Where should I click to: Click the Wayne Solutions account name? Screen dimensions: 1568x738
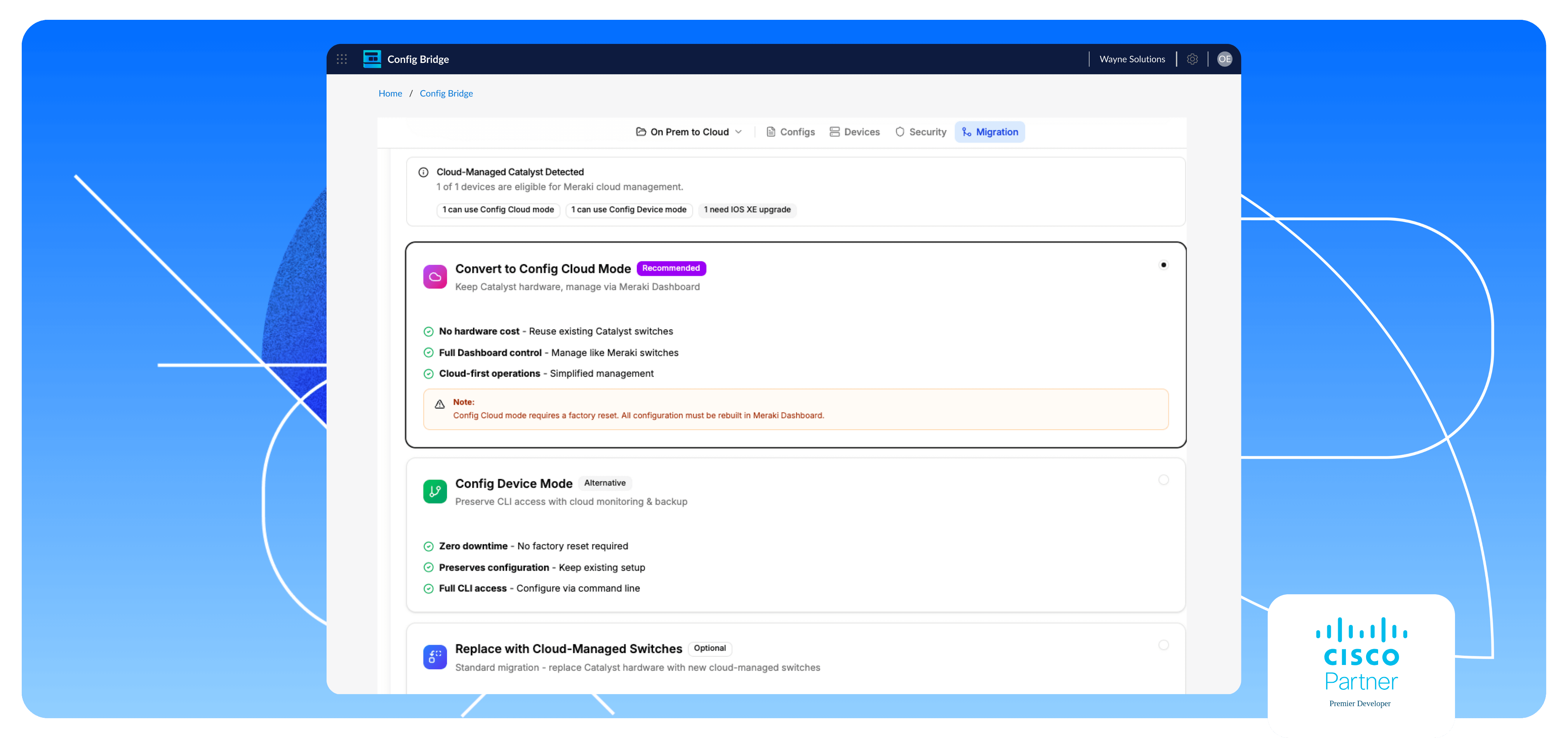coord(1132,58)
